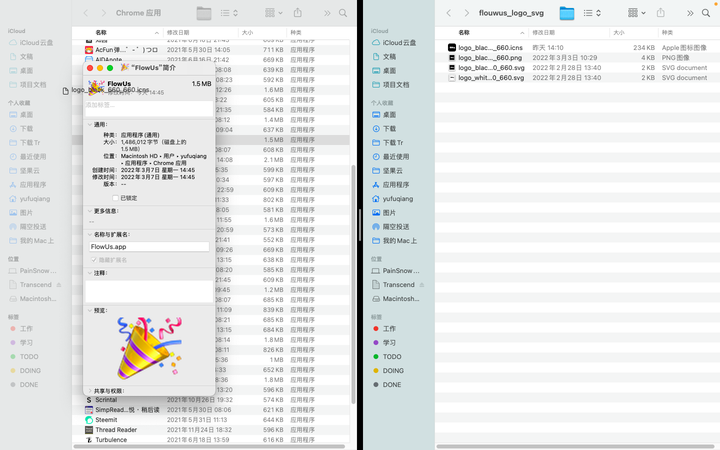720x450 pixels.
Task: Click the FlowUs app icon in info header
Action: 96,87
